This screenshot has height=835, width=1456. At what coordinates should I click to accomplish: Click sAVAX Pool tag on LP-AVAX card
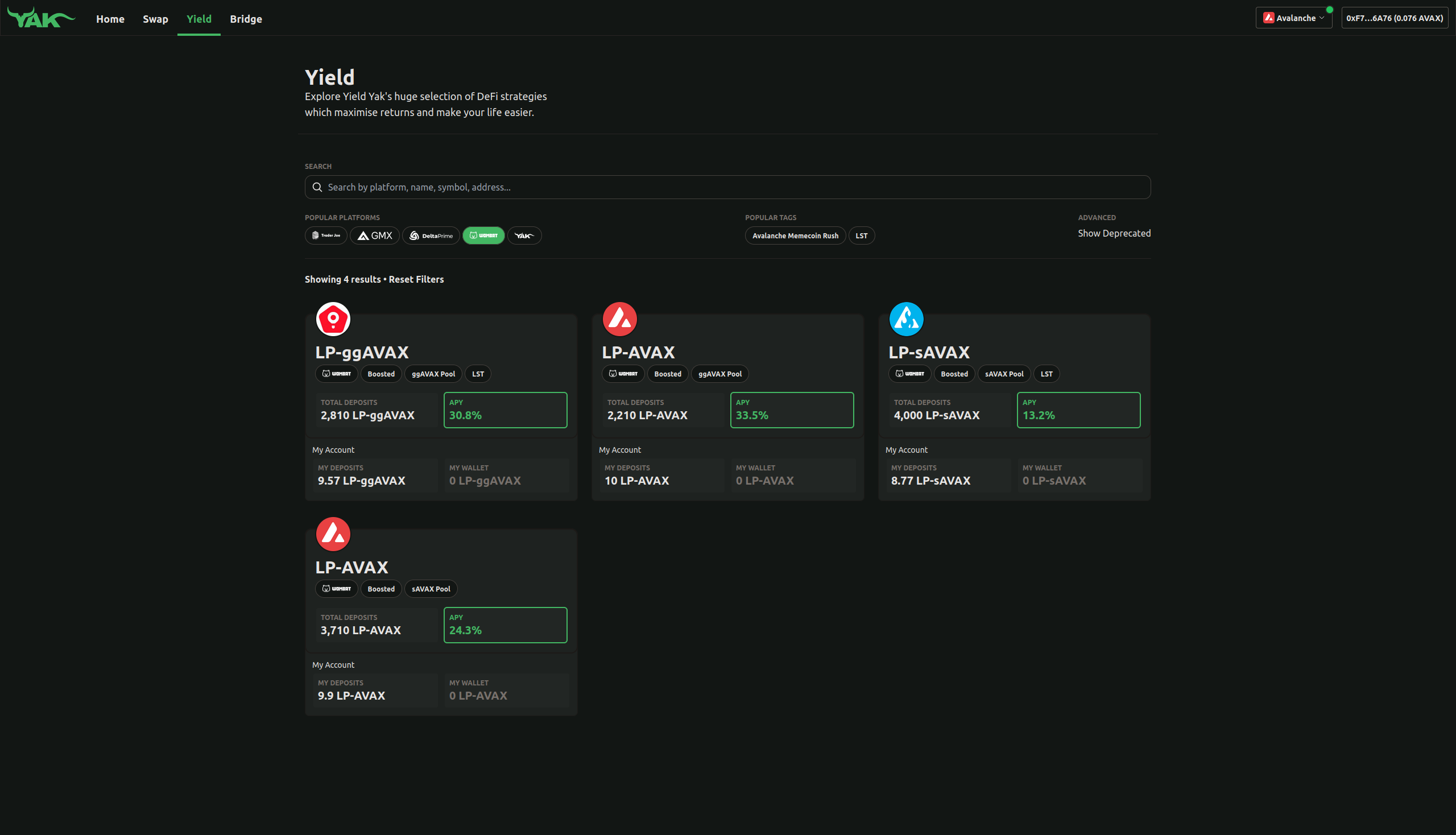431,589
